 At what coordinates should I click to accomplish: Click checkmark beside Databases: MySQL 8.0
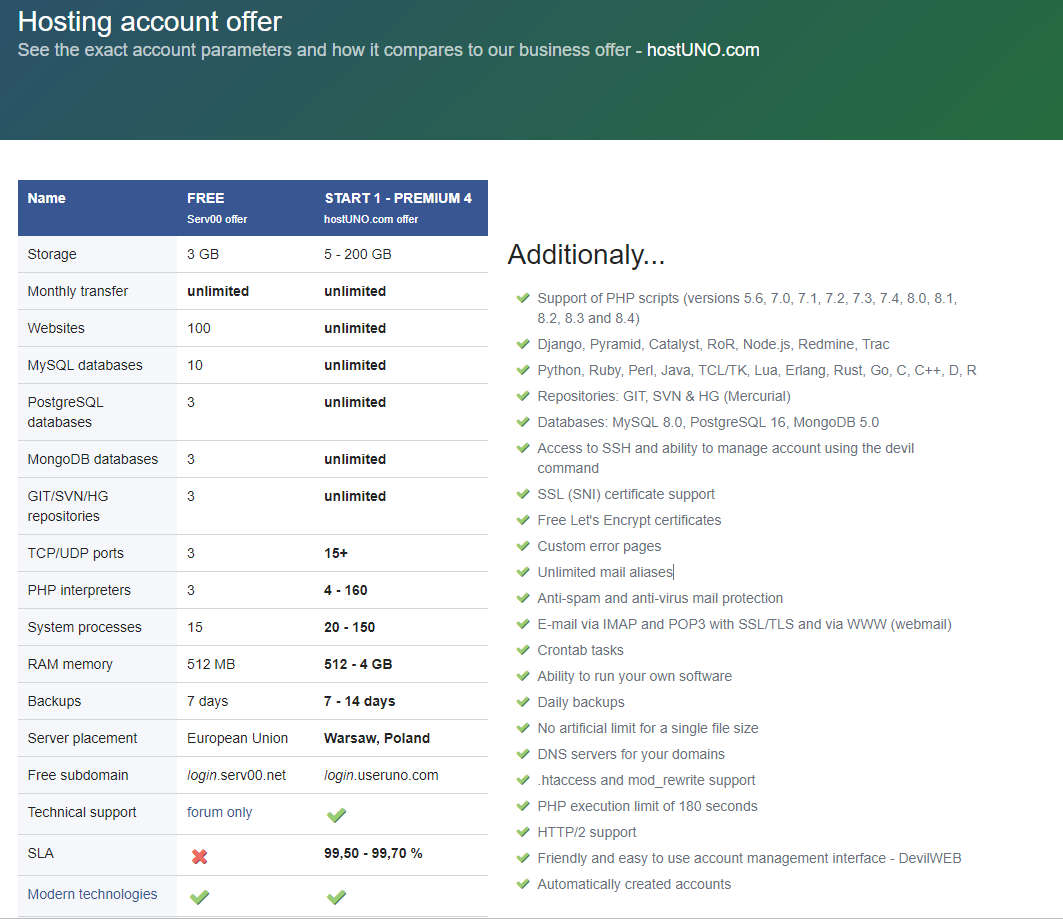click(x=523, y=422)
